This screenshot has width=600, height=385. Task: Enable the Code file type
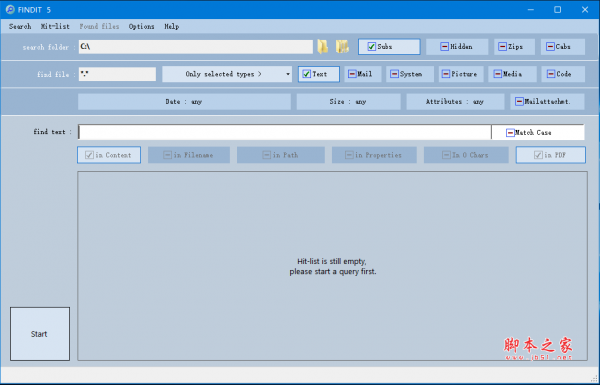(x=563, y=74)
